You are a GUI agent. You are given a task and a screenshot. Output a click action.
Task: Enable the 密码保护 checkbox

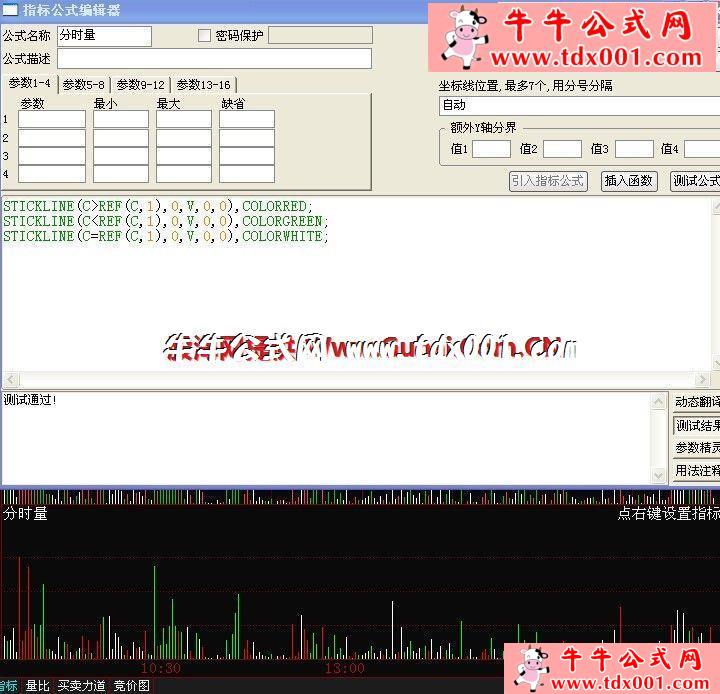204,35
